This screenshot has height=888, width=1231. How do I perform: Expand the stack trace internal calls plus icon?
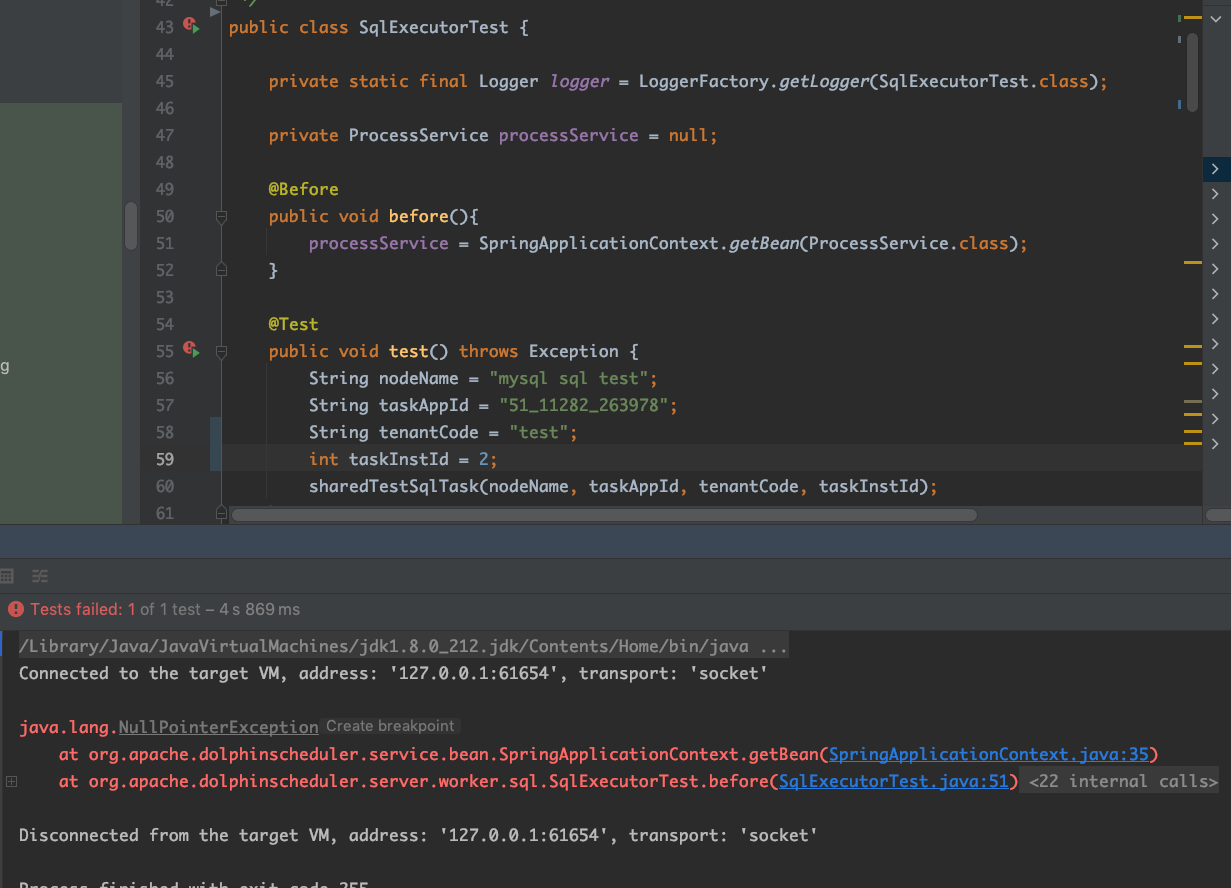tap(11, 782)
